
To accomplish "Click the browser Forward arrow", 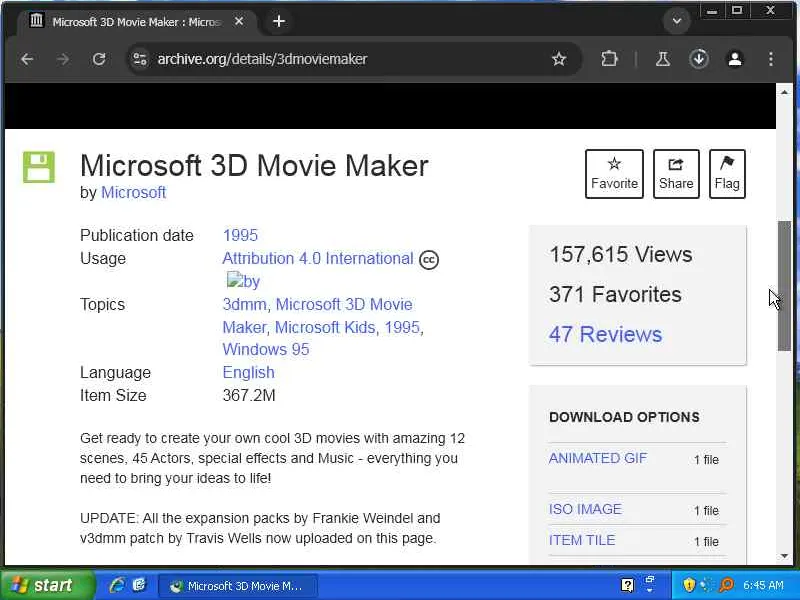I will (x=63, y=59).
